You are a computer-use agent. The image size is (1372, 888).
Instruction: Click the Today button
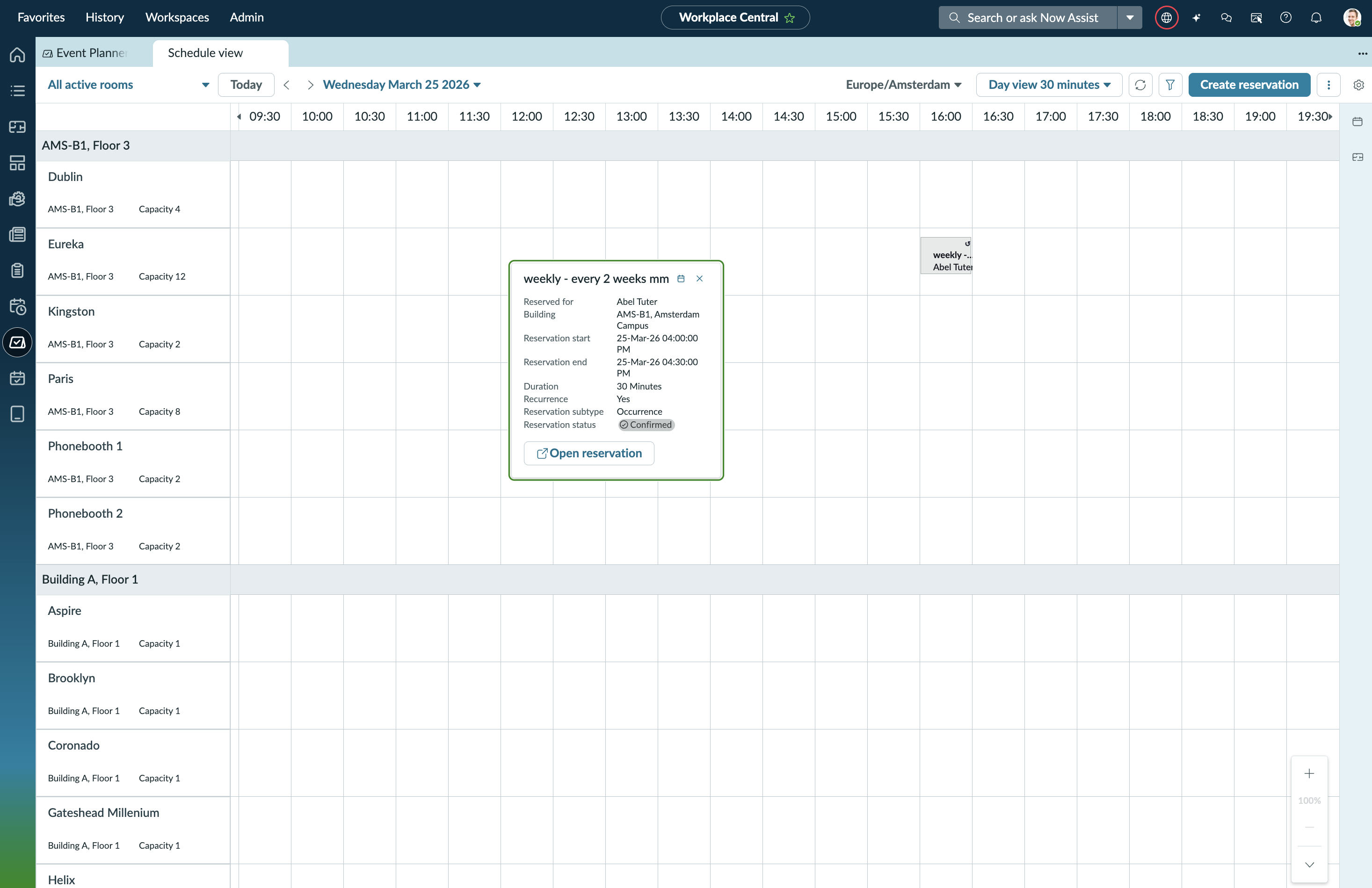246,85
